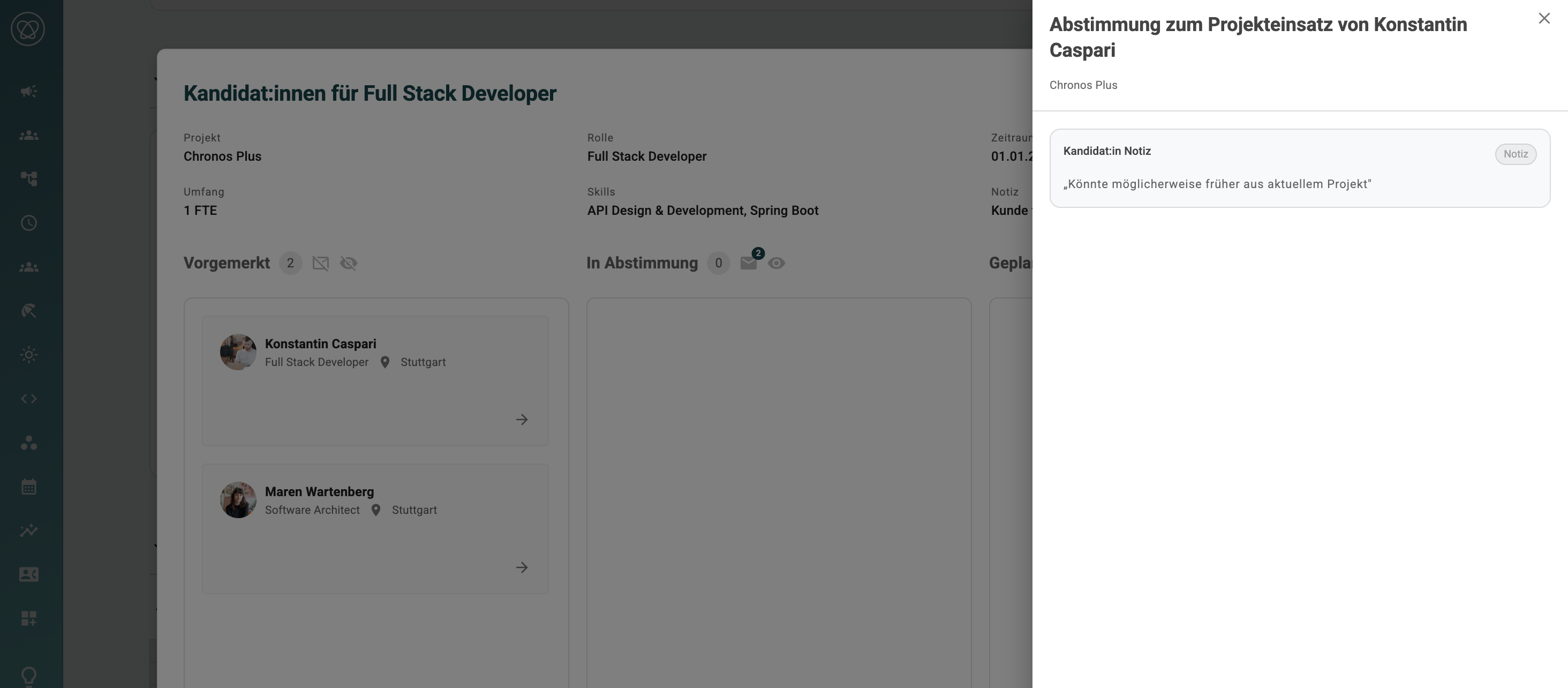Click the In Abstimmung count badge showing 0
The image size is (1568, 688).
(x=718, y=263)
